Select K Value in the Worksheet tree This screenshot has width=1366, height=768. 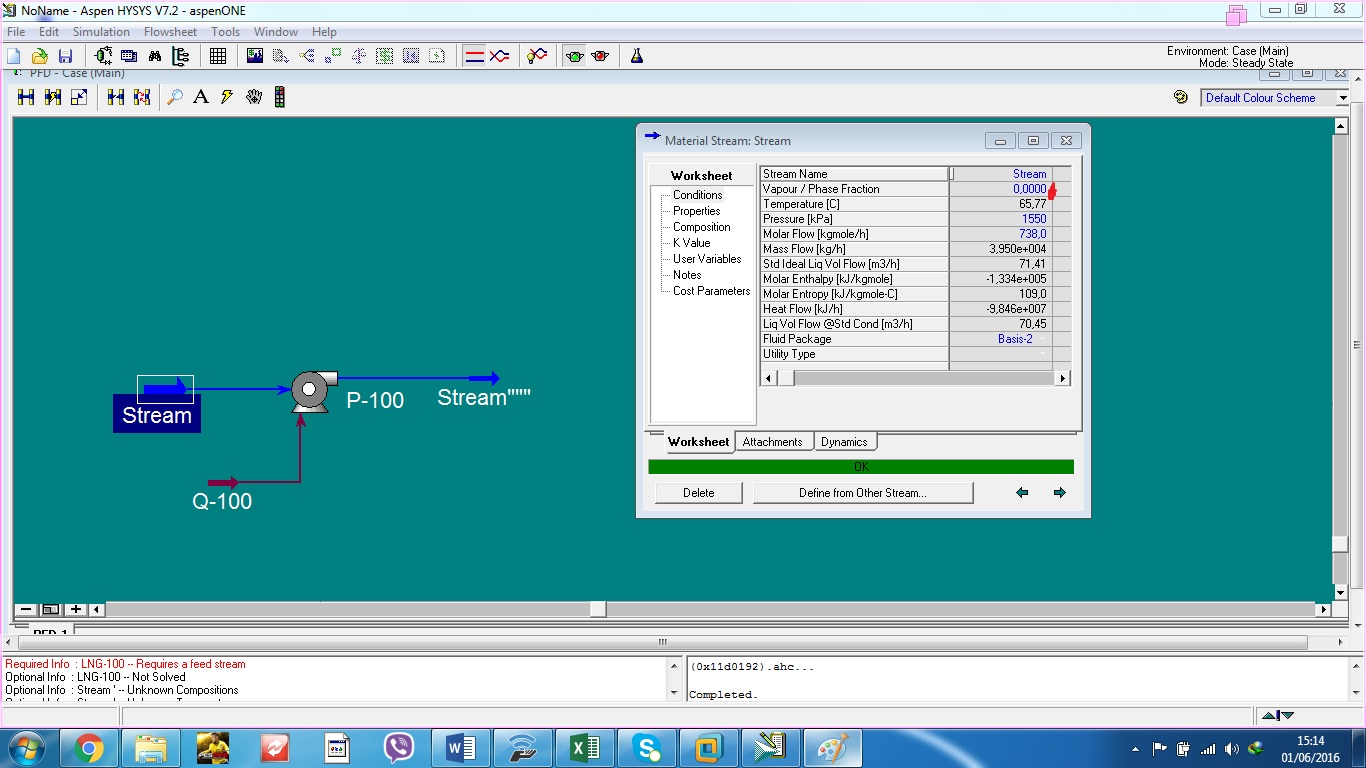691,243
